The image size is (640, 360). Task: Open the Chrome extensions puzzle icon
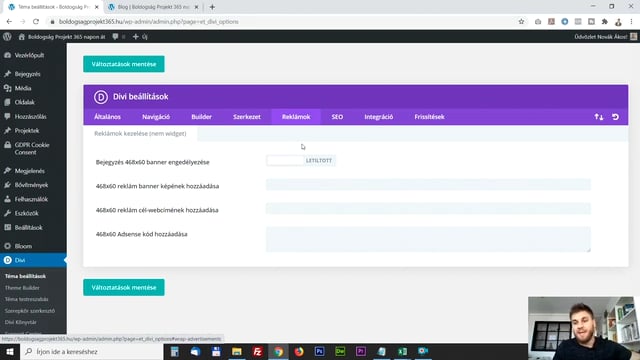pos(604,22)
